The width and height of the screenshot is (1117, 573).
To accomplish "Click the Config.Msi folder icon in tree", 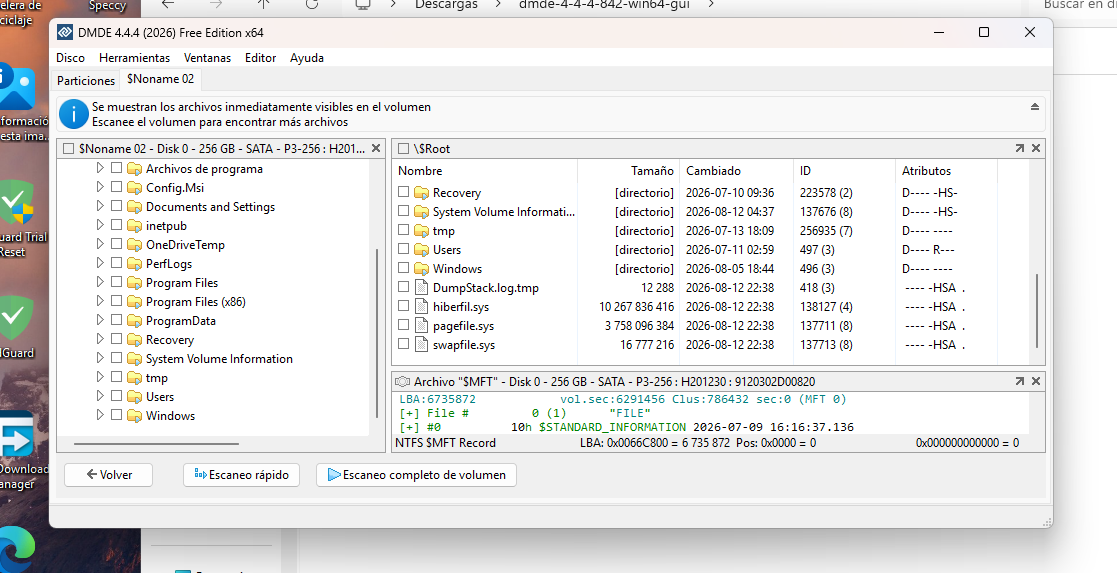I will tap(134, 187).
